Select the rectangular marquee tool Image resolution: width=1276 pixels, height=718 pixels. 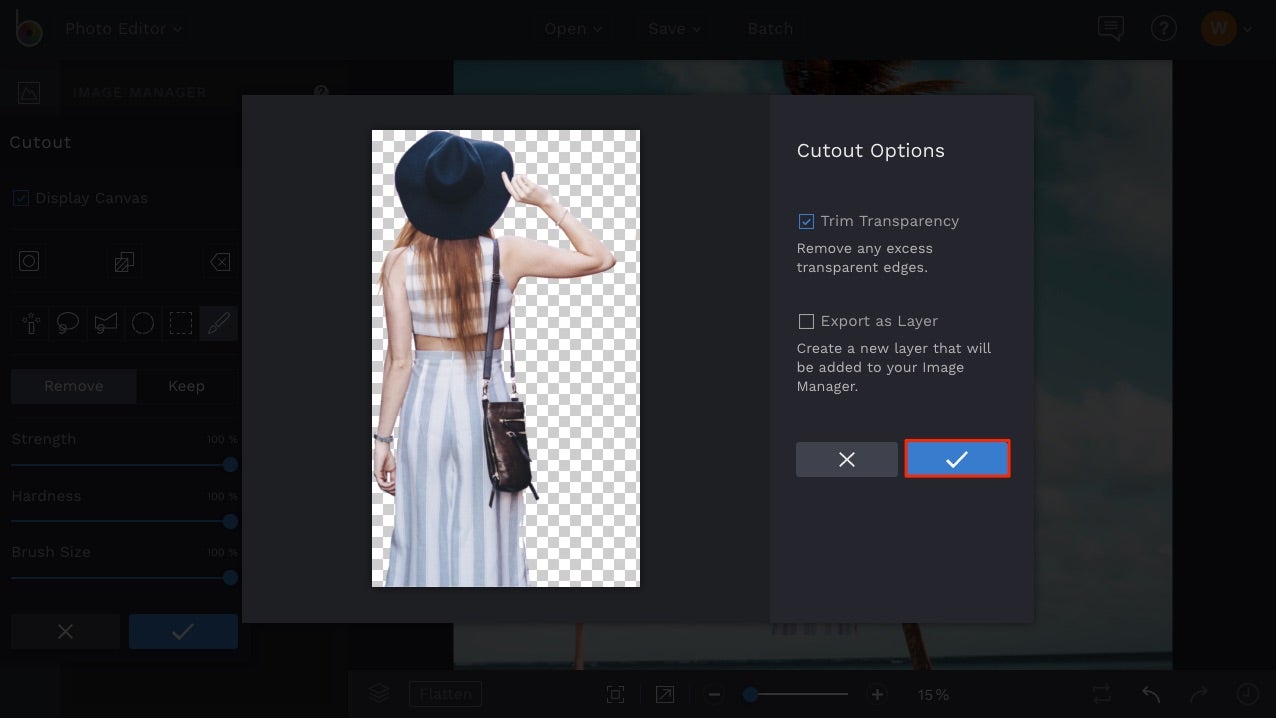pos(181,322)
